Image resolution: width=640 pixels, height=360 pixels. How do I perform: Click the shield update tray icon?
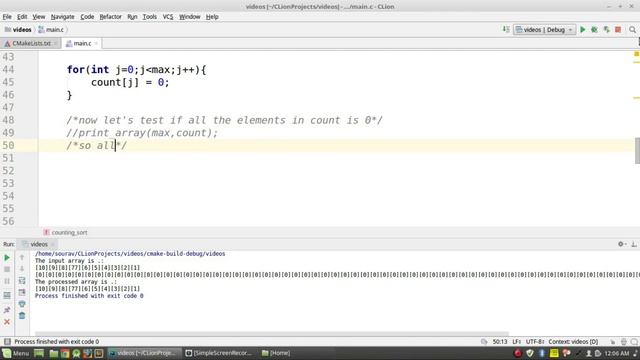click(x=530, y=353)
